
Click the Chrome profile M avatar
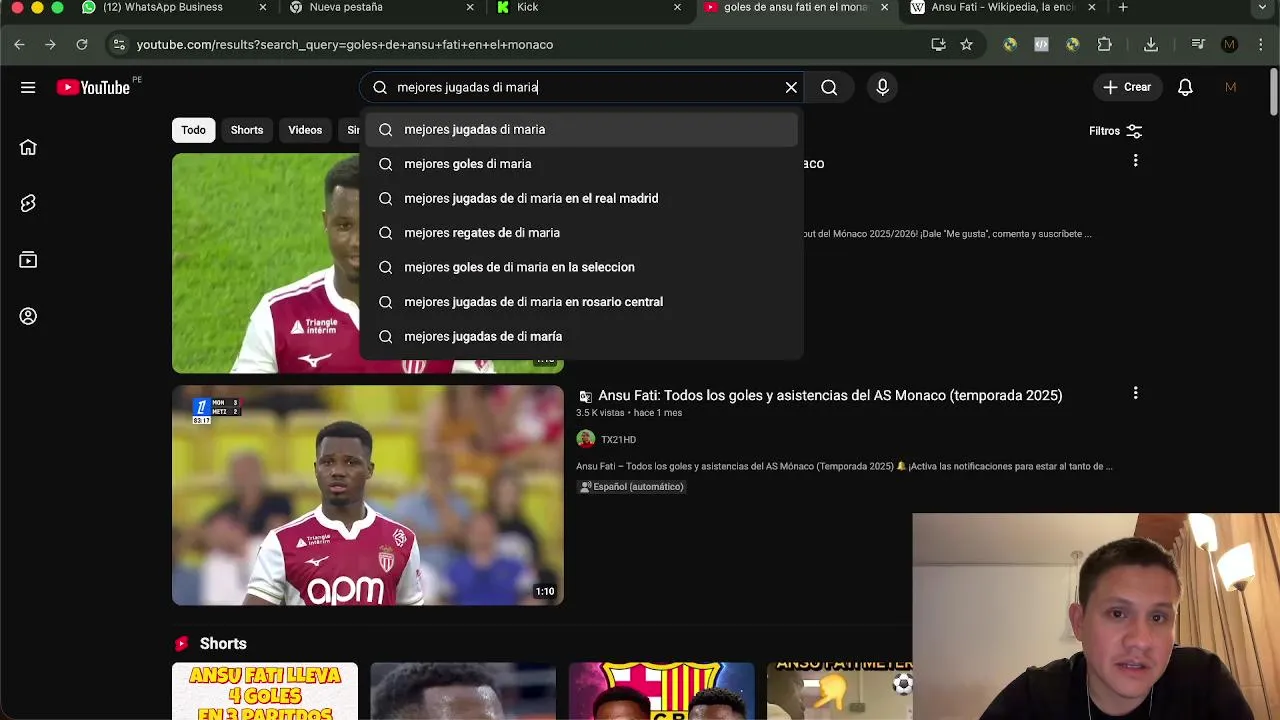1230,44
